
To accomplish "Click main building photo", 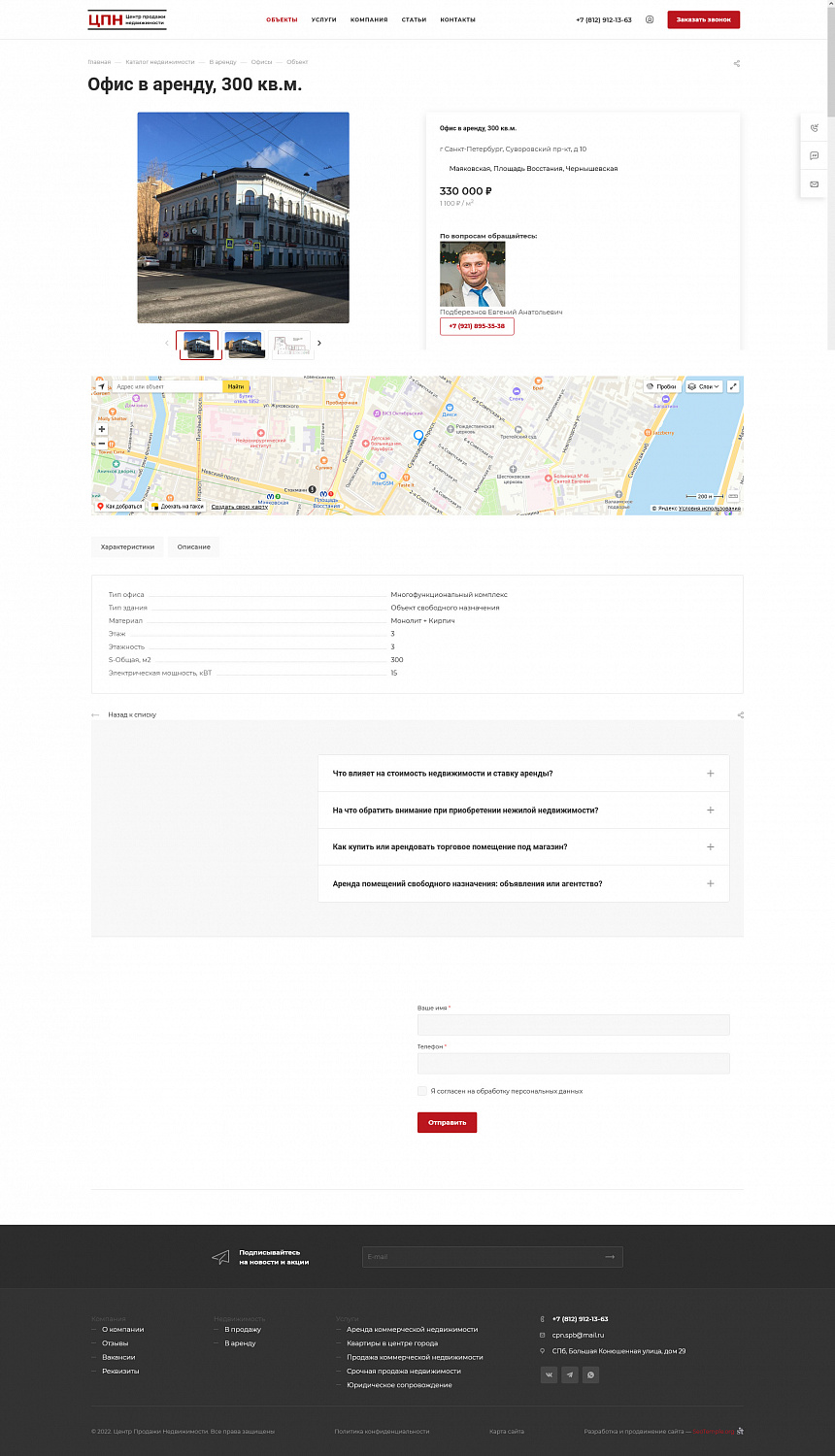I will (x=243, y=217).
